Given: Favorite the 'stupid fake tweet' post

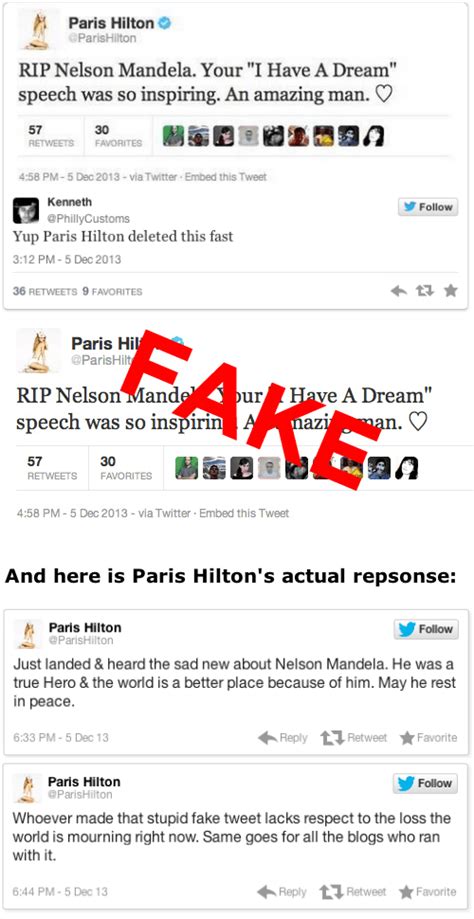Looking at the screenshot, I should [428, 891].
